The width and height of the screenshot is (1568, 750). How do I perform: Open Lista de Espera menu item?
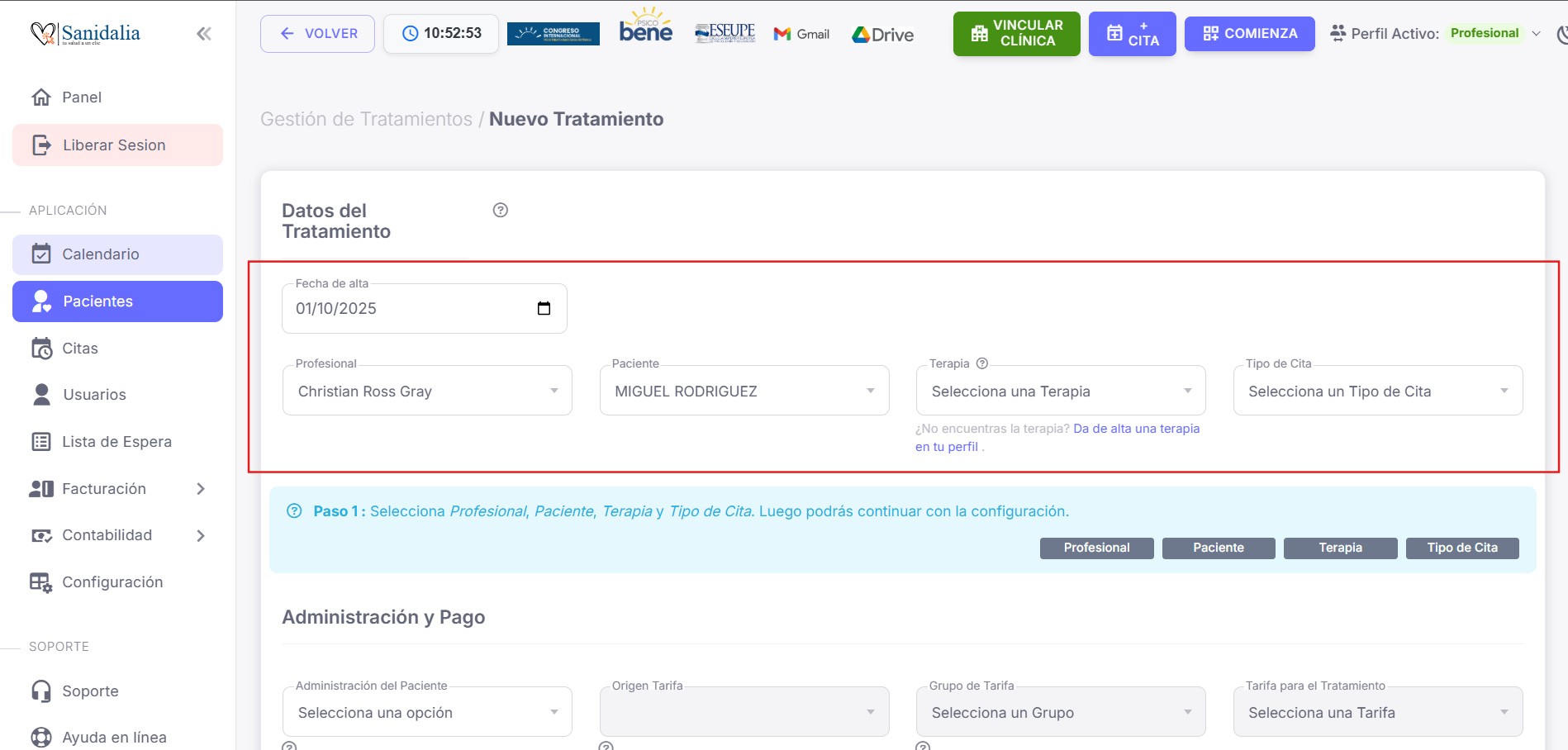pos(117,442)
